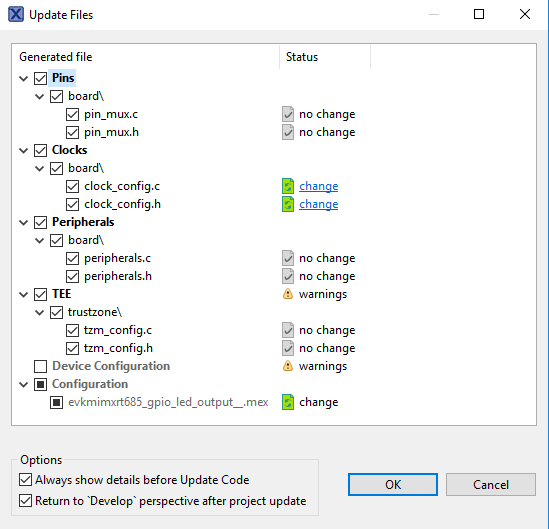This screenshot has width=549, height=529.
Task: Collapse the Configuration tree group
Action: pyautogui.click(x=24, y=384)
